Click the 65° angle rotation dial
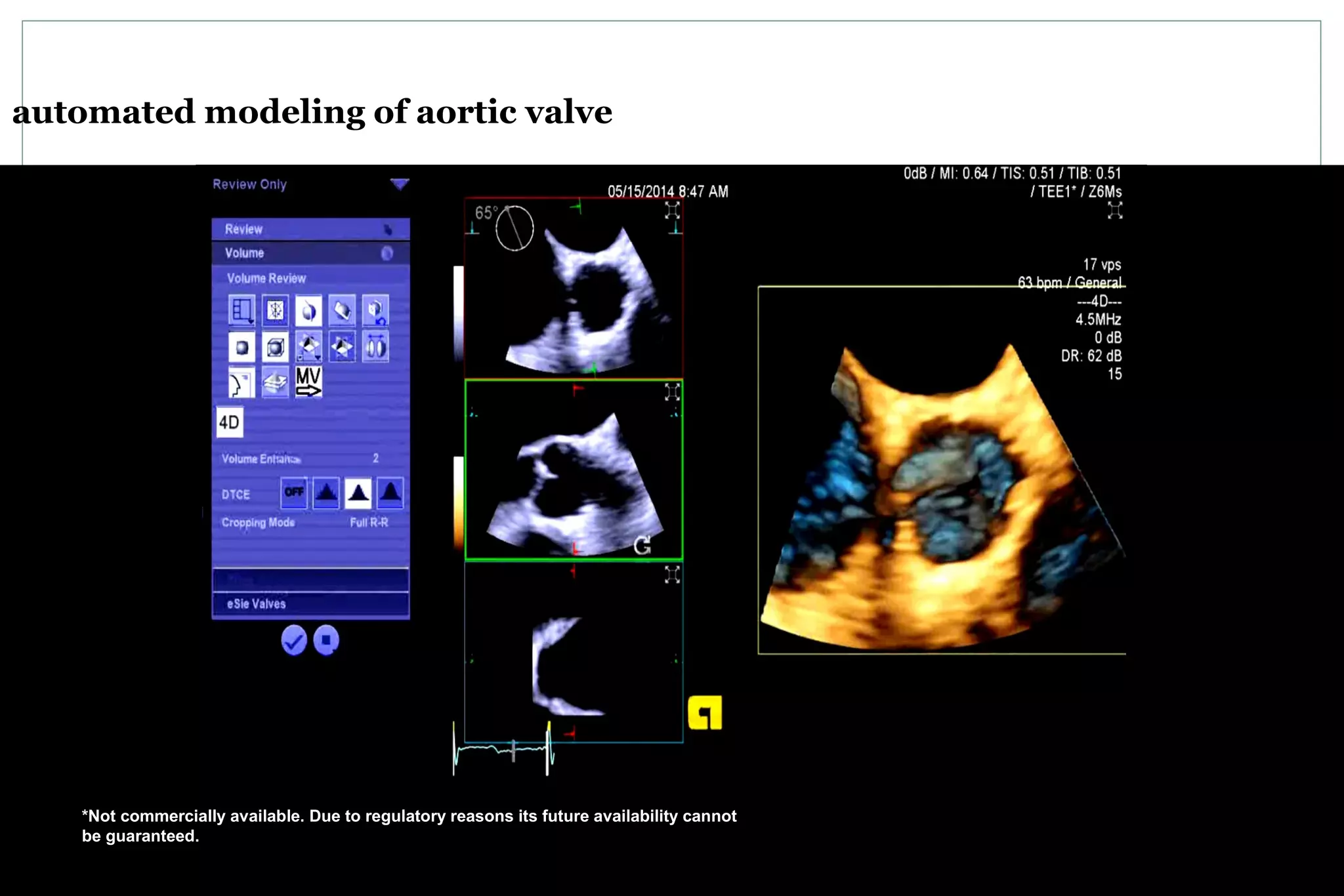The width and height of the screenshot is (1344, 896). pyautogui.click(x=514, y=228)
